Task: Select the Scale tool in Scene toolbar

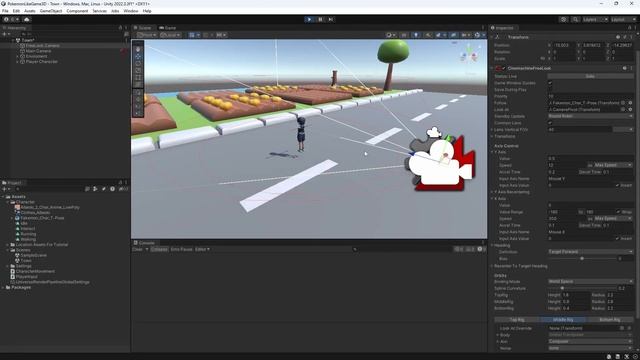Action: (x=138, y=70)
